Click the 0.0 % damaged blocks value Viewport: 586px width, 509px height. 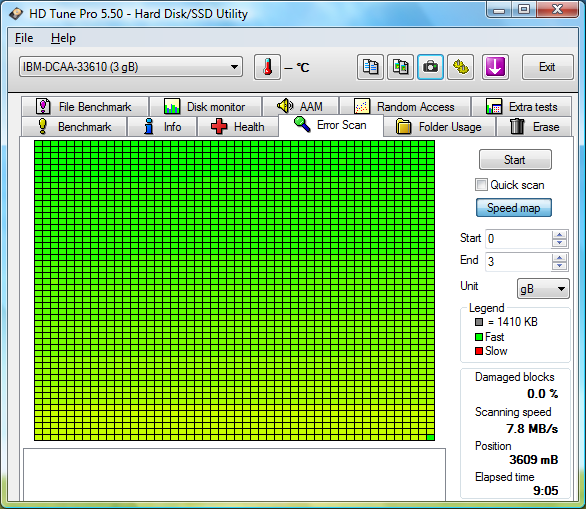tap(543, 394)
